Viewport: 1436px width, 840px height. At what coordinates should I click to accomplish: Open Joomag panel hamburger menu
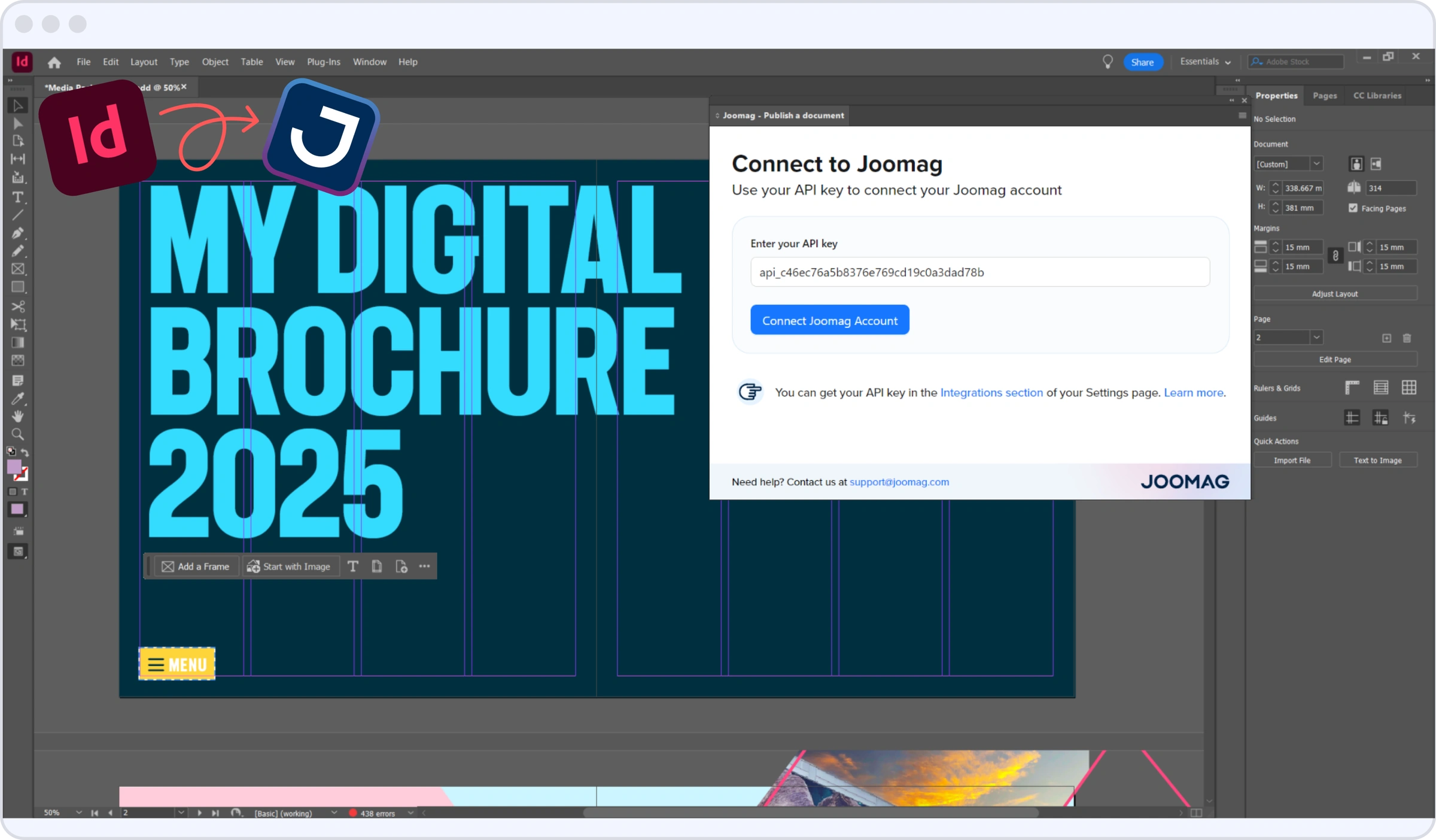[1242, 115]
